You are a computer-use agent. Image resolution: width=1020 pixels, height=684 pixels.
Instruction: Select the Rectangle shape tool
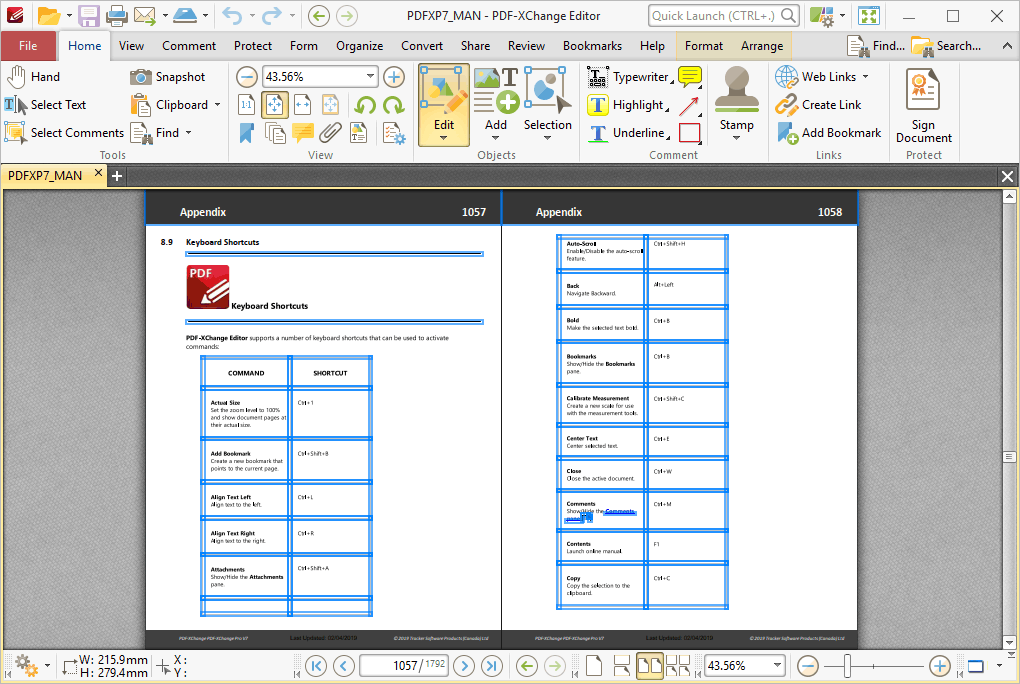click(x=690, y=133)
